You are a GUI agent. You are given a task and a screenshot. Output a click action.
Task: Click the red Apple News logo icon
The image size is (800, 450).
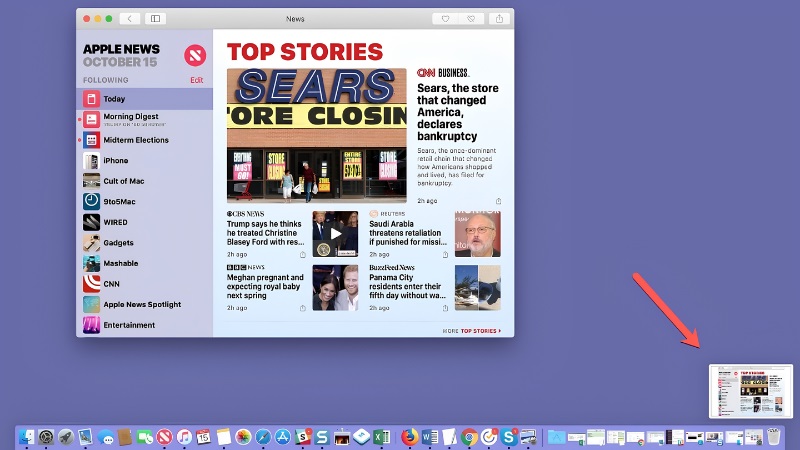[x=195, y=55]
